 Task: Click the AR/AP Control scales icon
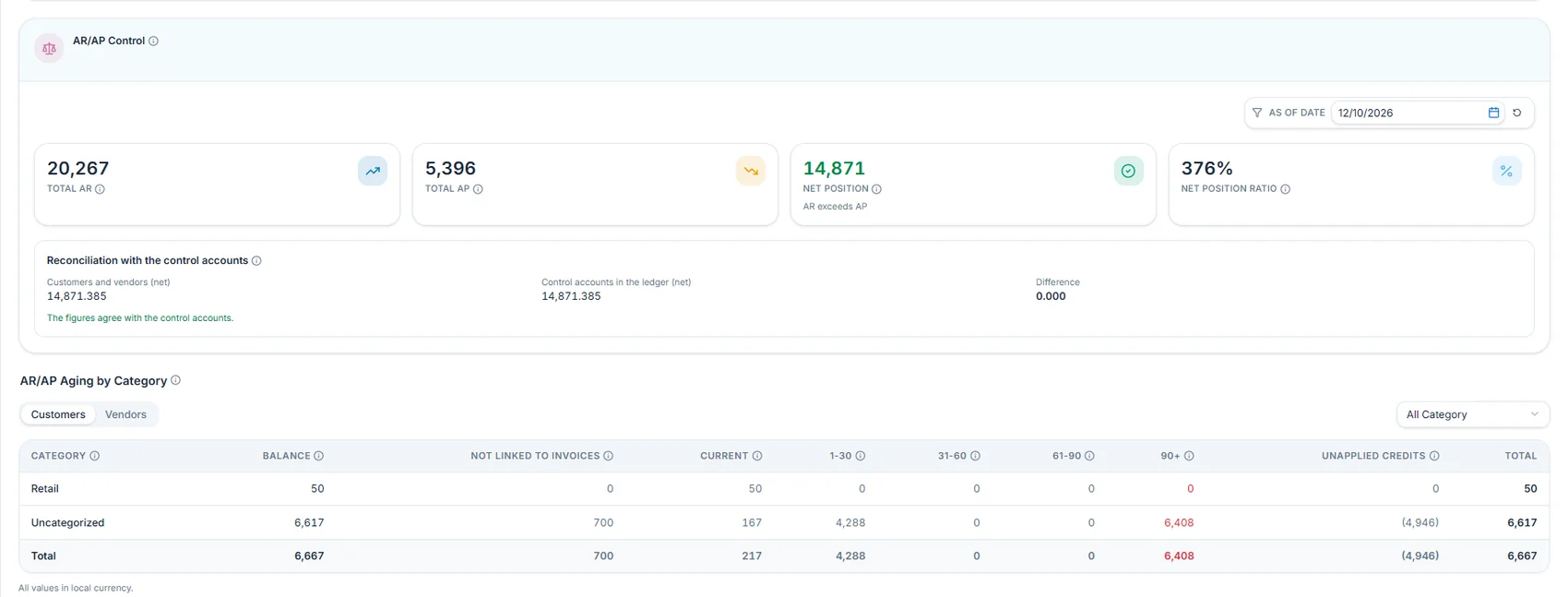tap(49, 48)
